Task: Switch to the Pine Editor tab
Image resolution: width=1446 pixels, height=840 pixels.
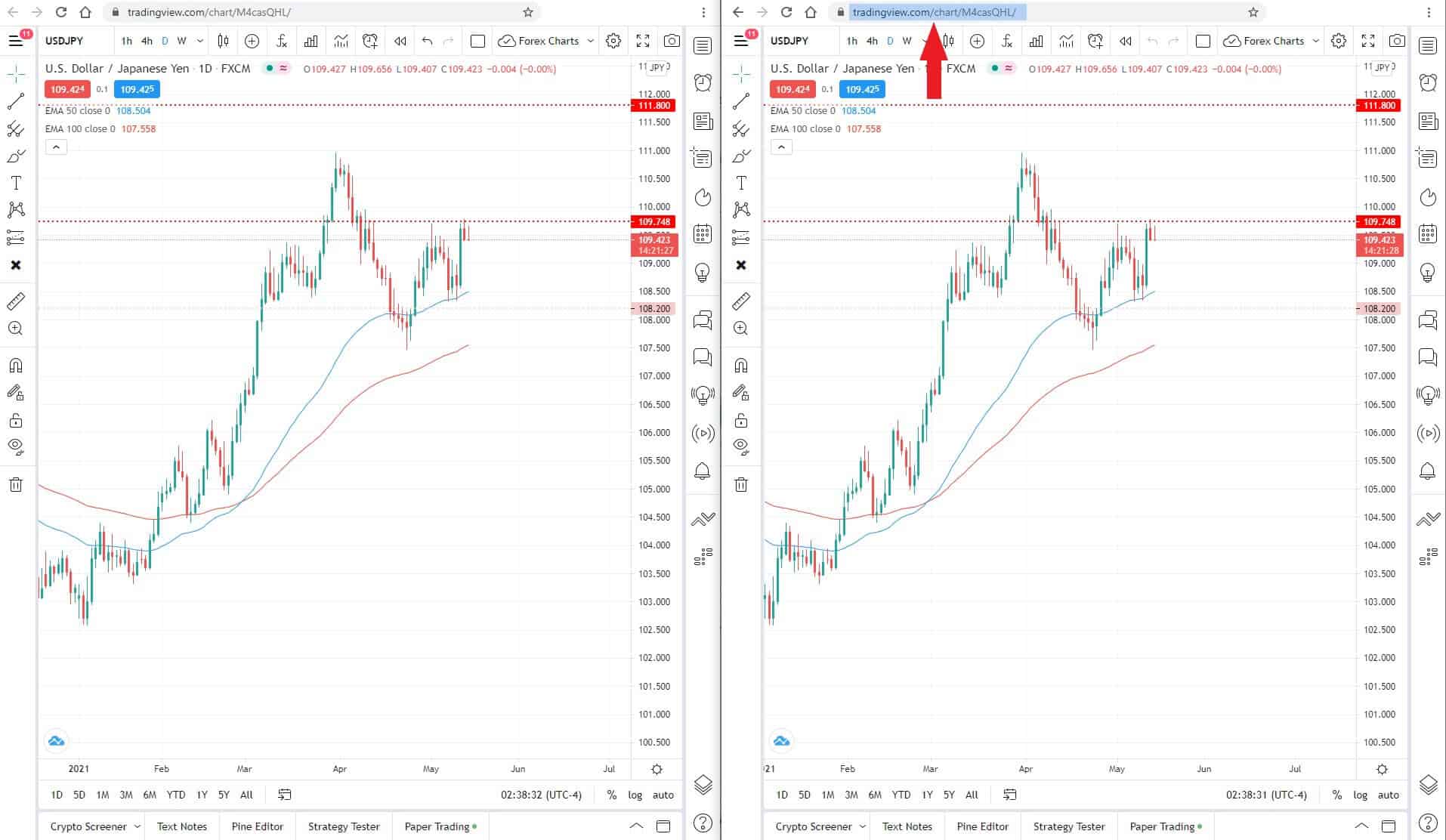Action: click(x=257, y=826)
